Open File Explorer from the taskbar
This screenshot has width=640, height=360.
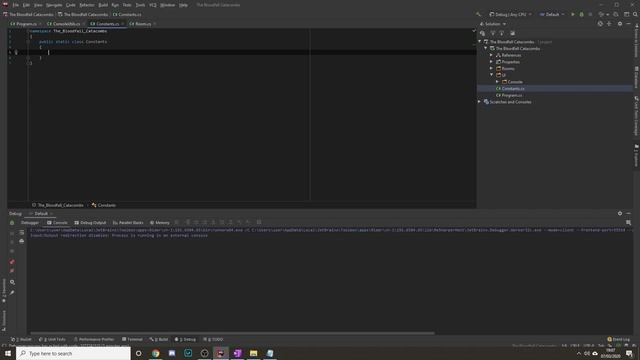pyautogui.click(x=253, y=353)
